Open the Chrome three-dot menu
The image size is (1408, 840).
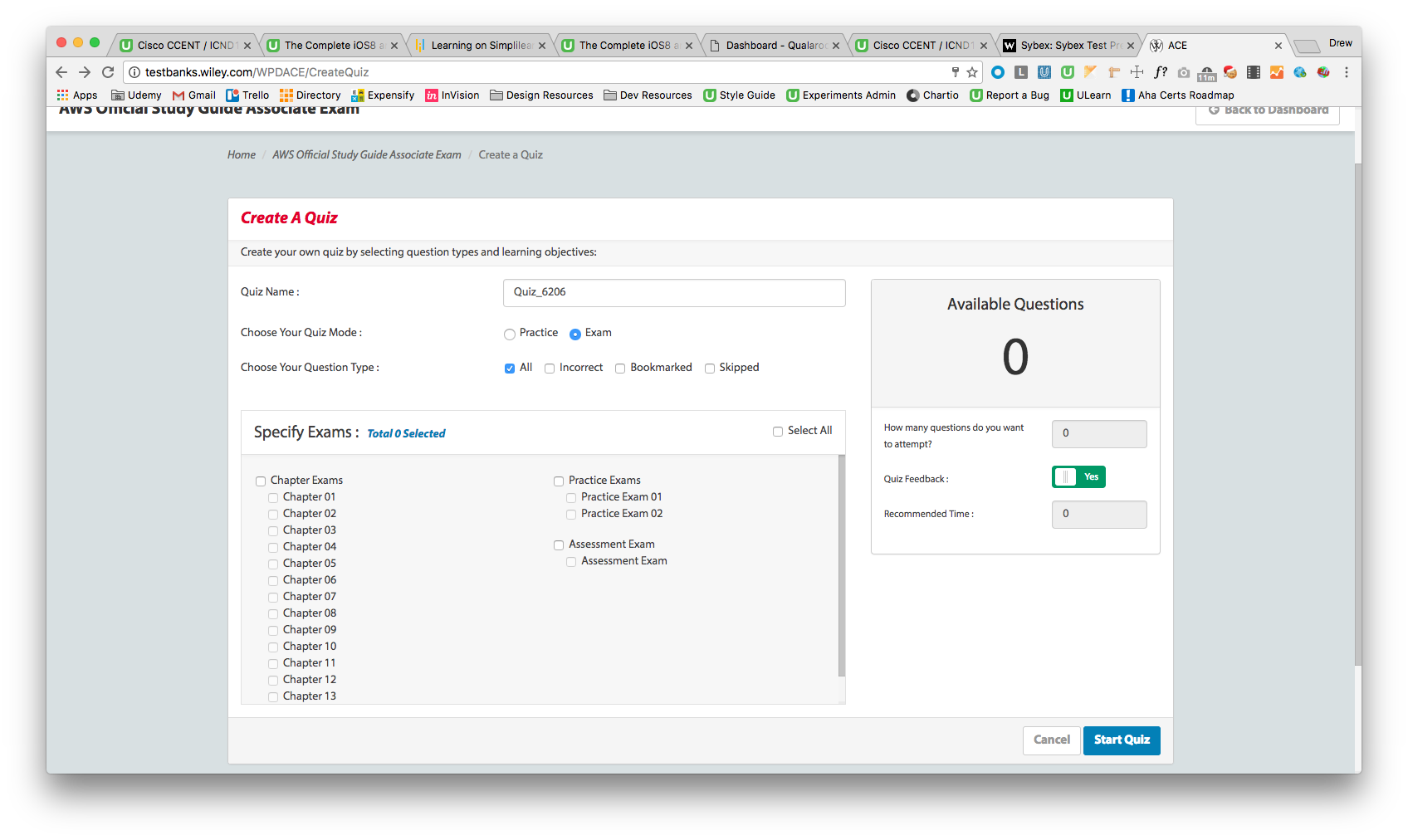pyautogui.click(x=1347, y=72)
